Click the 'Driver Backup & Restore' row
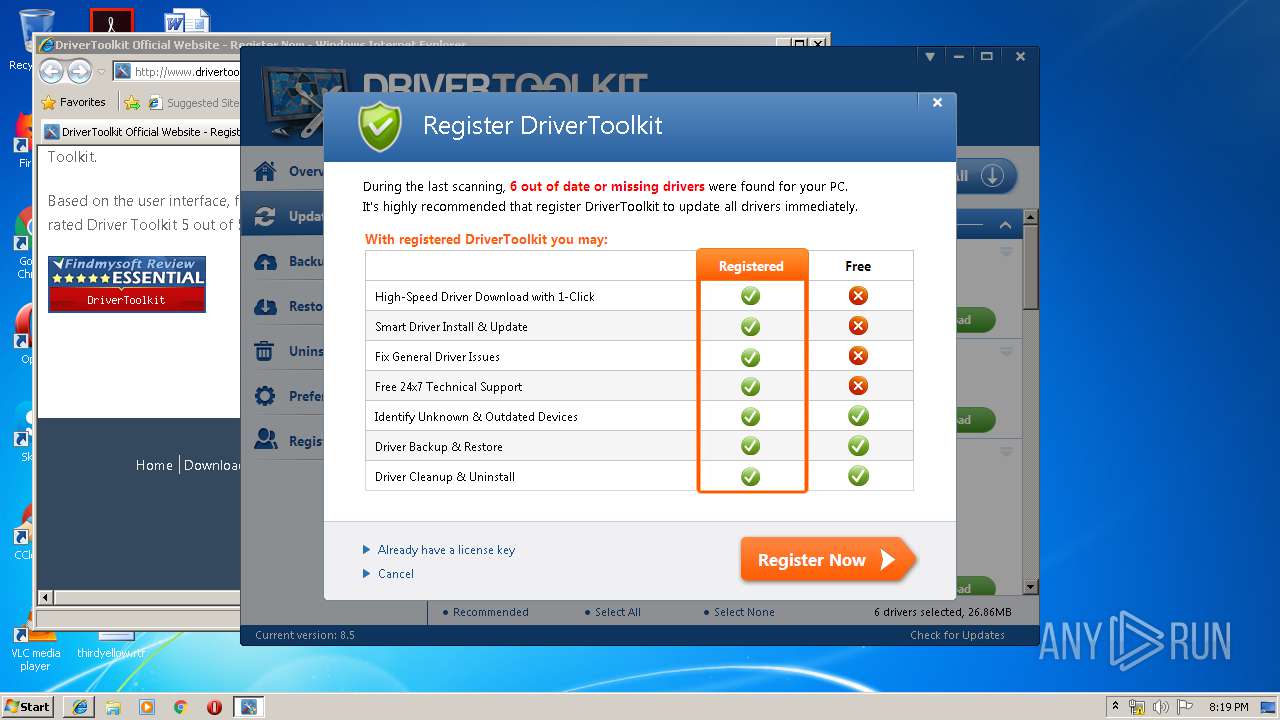The width and height of the screenshot is (1280, 720). click(639, 446)
